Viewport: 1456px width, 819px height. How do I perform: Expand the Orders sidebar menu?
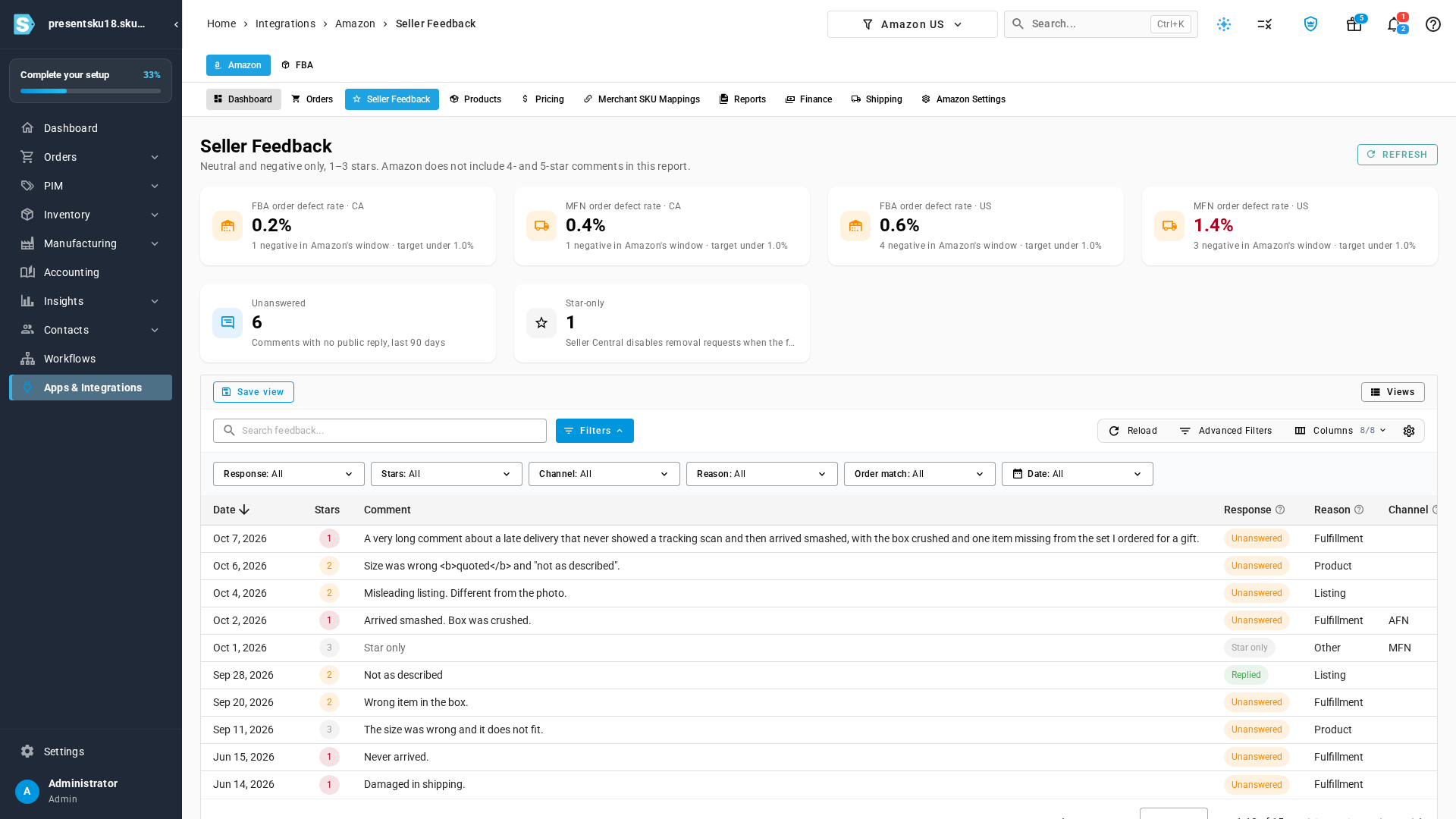coord(91,157)
